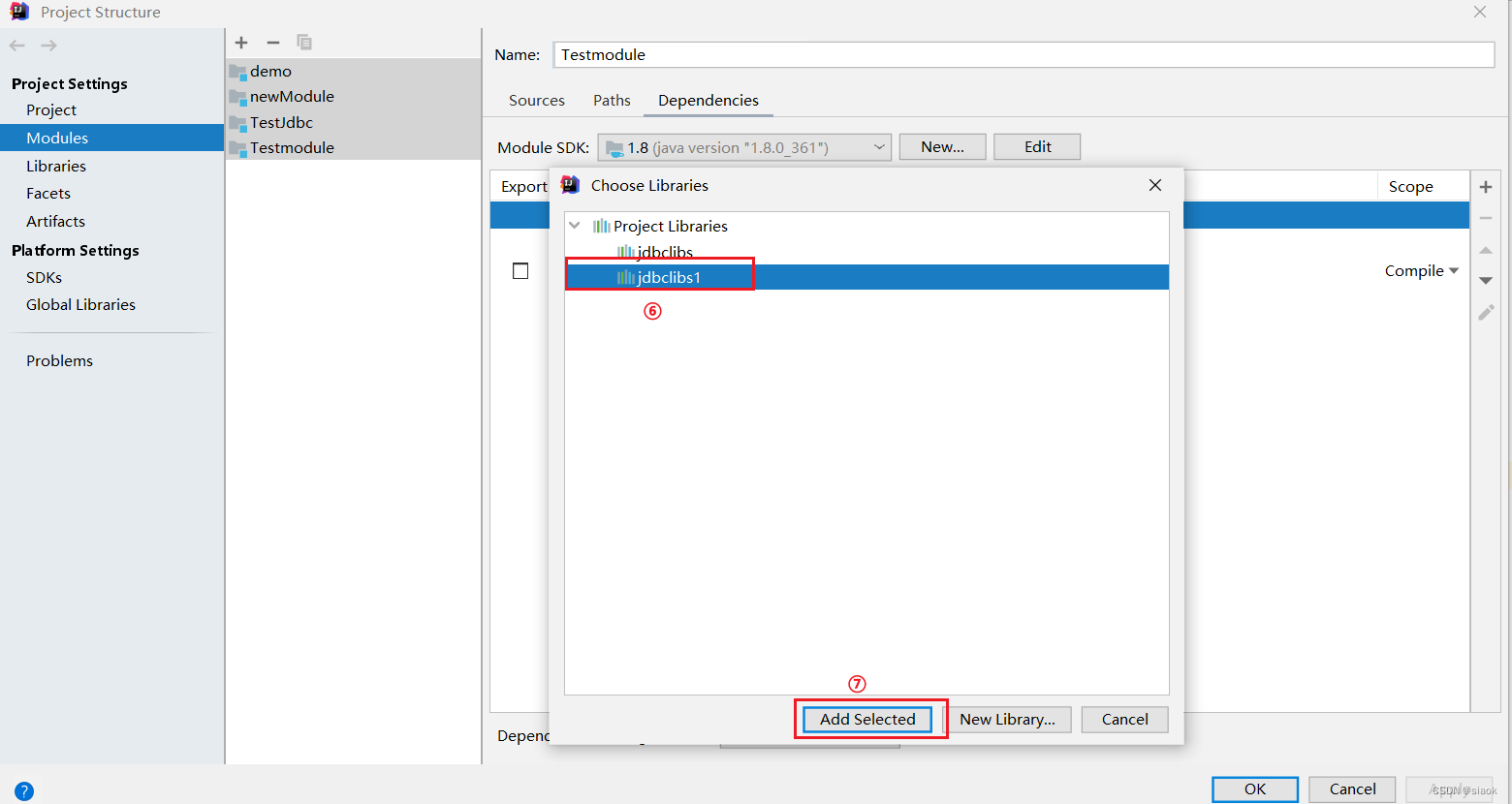Click the back navigation arrow

(x=17, y=46)
